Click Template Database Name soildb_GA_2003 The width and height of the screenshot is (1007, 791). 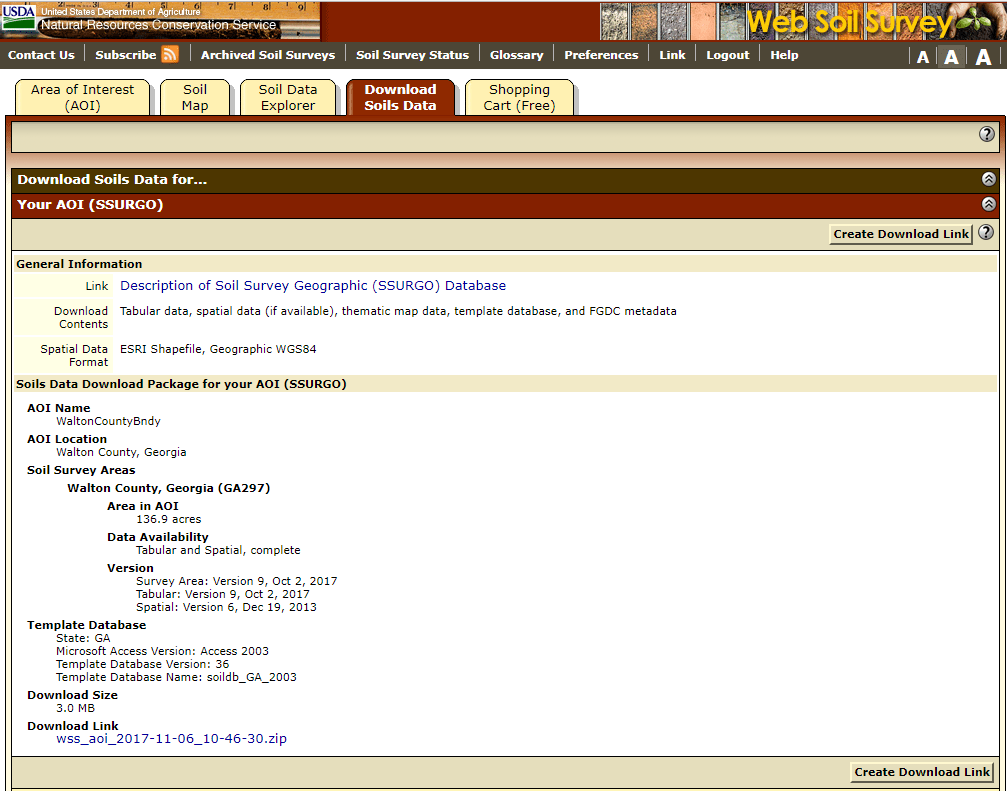click(176, 677)
